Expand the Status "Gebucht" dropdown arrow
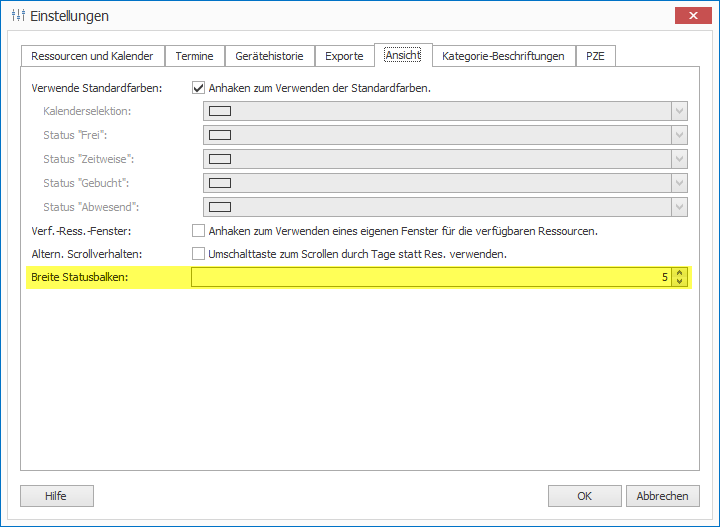 (679, 183)
